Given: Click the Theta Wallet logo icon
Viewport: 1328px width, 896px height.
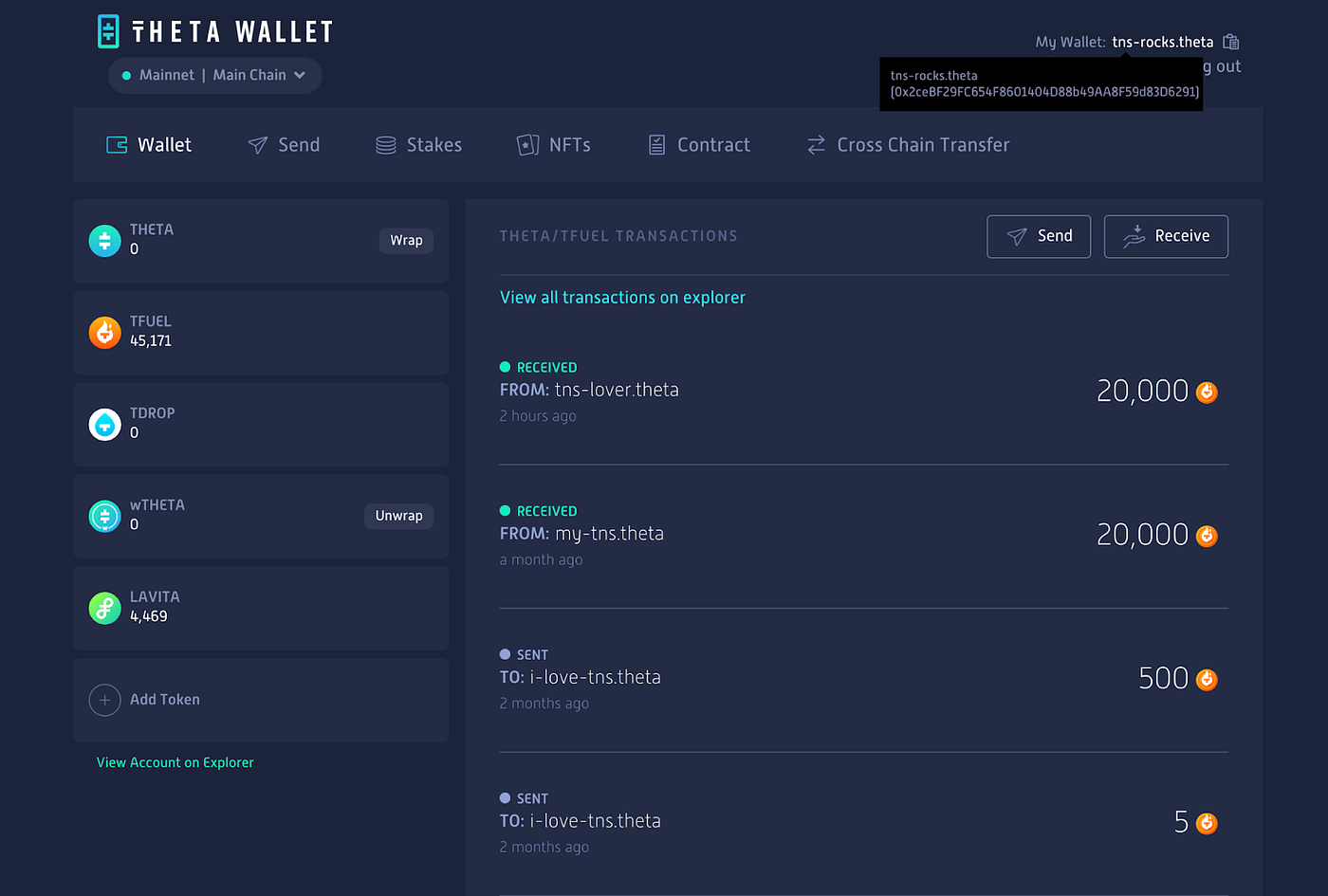Looking at the screenshot, I should pyautogui.click(x=108, y=31).
